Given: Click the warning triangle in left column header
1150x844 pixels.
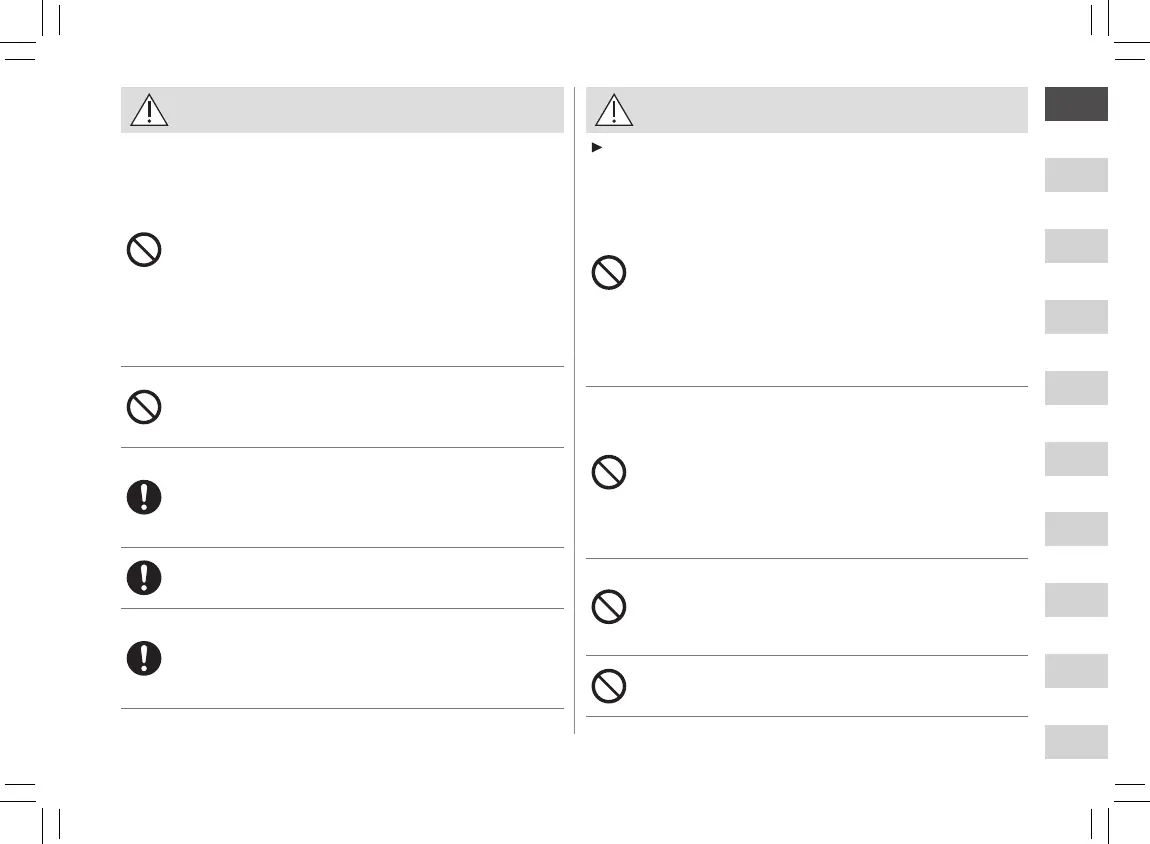Looking at the screenshot, I should (x=150, y=110).
